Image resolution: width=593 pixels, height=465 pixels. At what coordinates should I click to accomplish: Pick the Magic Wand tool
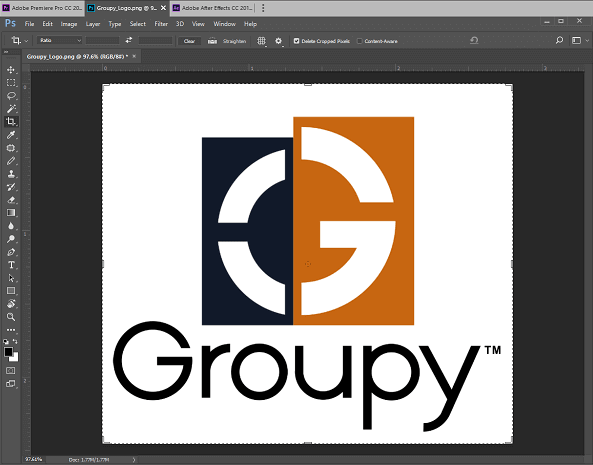pos(11,109)
